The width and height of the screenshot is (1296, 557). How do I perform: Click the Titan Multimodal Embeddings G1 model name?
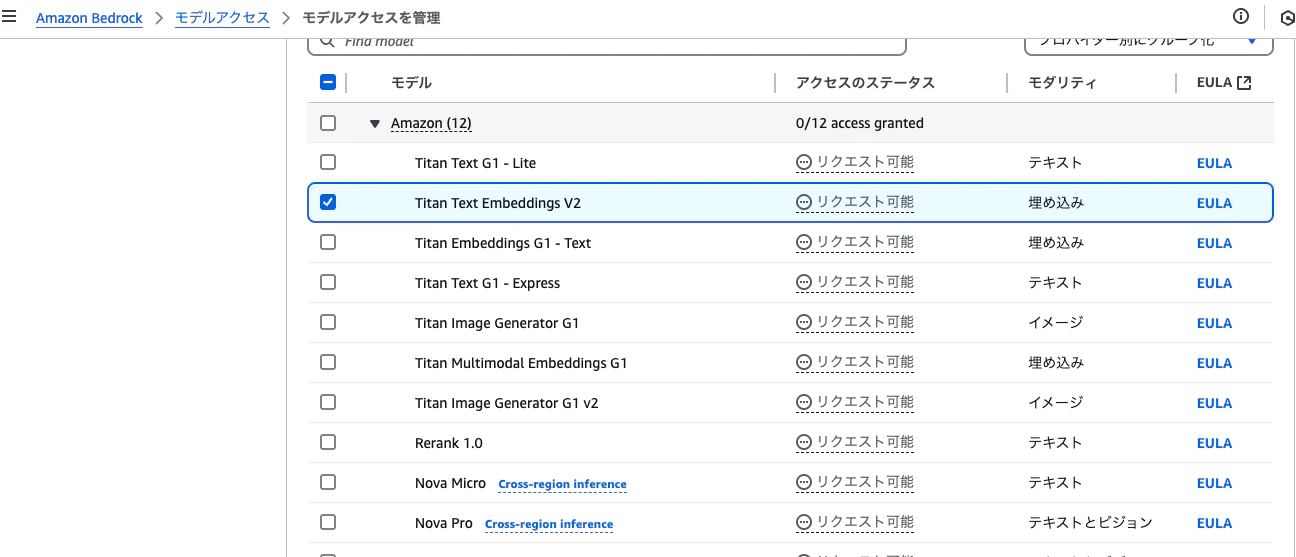pyautogui.click(x=521, y=363)
